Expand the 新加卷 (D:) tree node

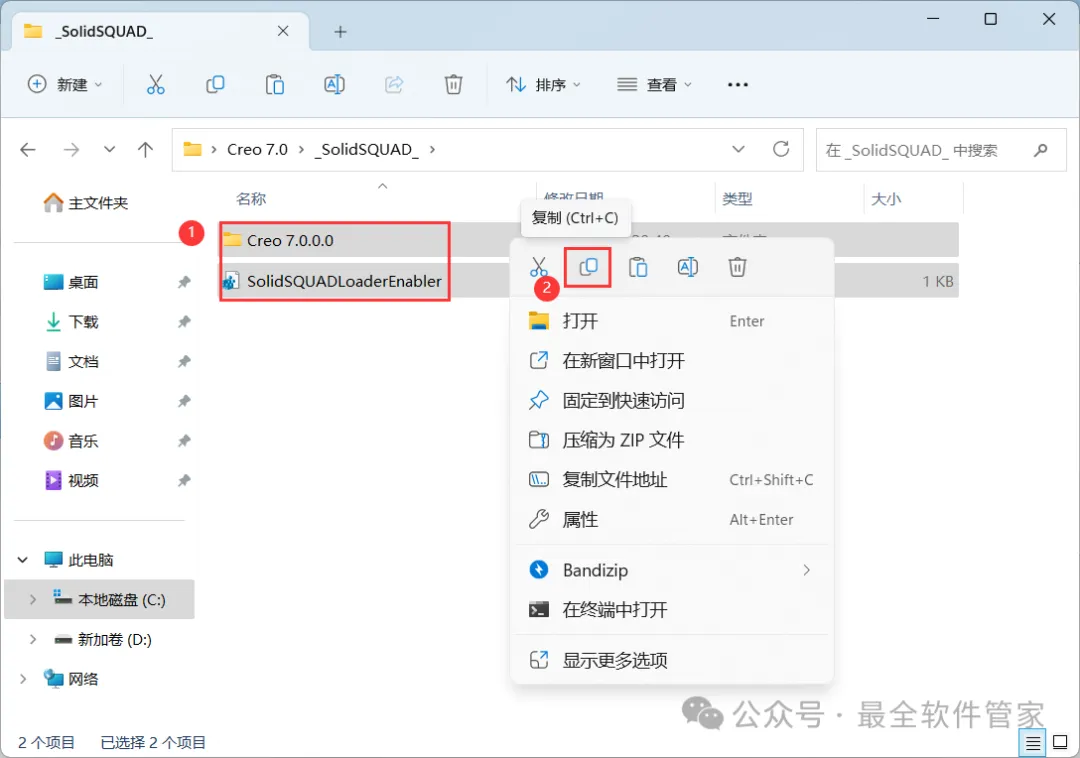click(32, 640)
